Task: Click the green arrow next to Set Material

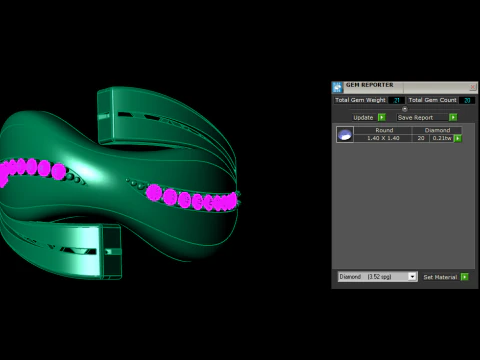Action: click(465, 277)
